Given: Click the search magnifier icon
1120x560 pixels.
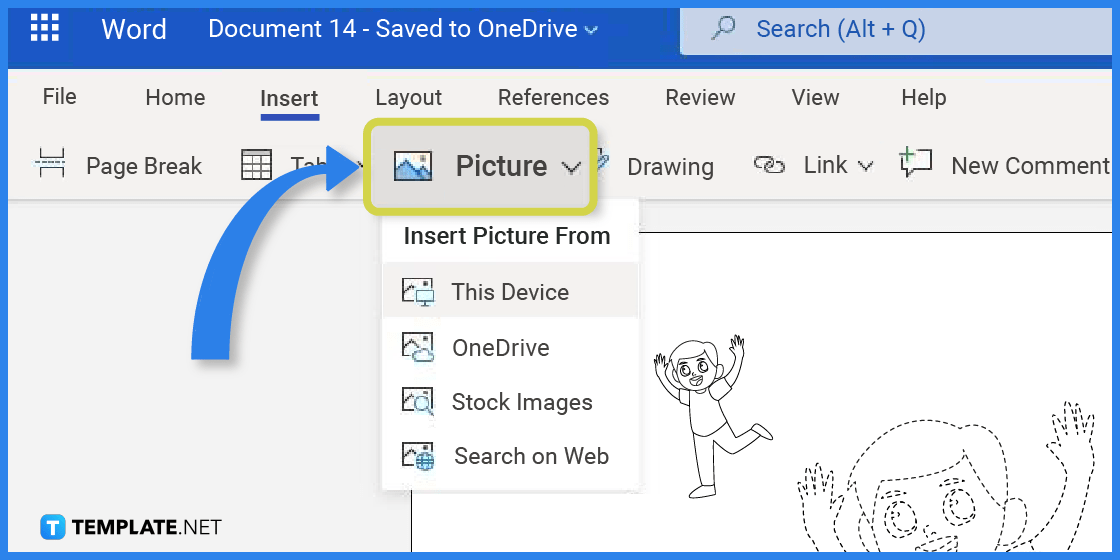Looking at the screenshot, I should (x=723, y=29).
